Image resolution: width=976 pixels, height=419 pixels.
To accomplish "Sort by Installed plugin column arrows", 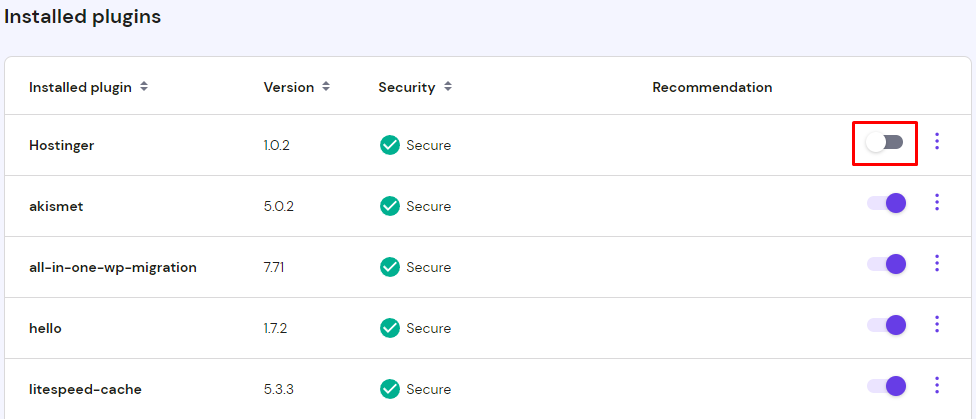I will 144,87.
